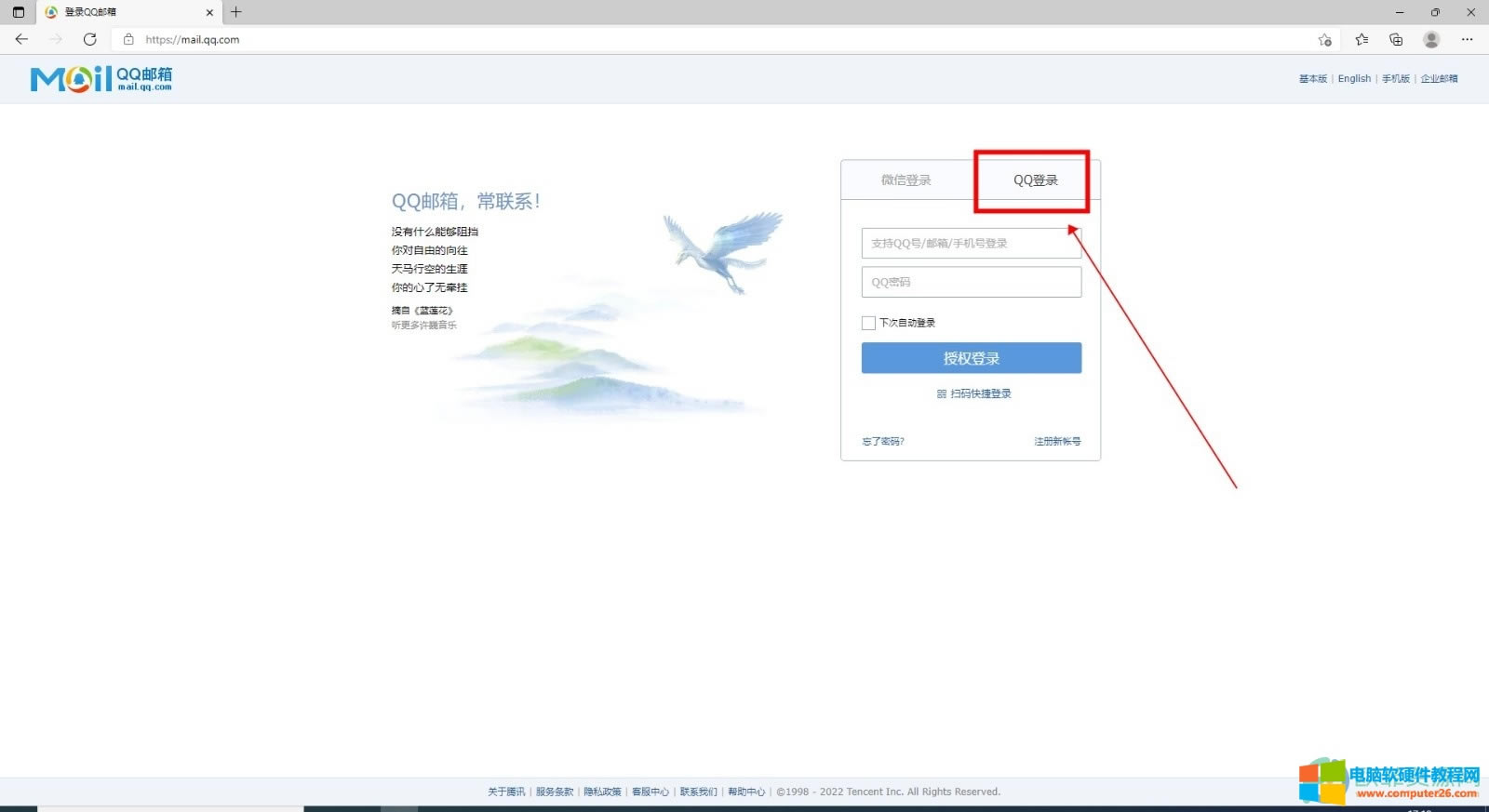Open the tab actions menu icon
1489x812 pixels.
[x=18, y=12]
